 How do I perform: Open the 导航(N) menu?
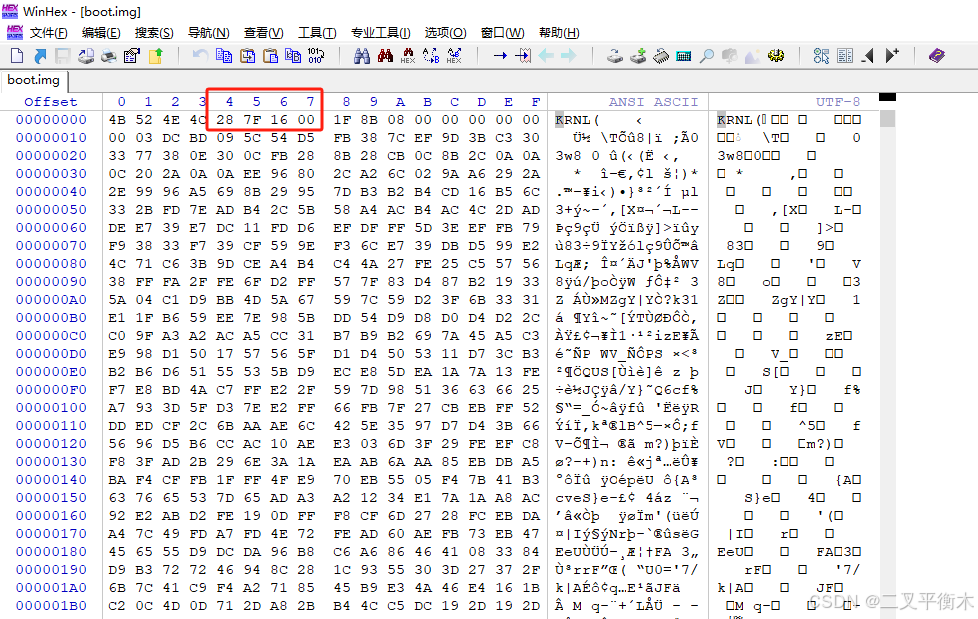click(x=208, y=33)
